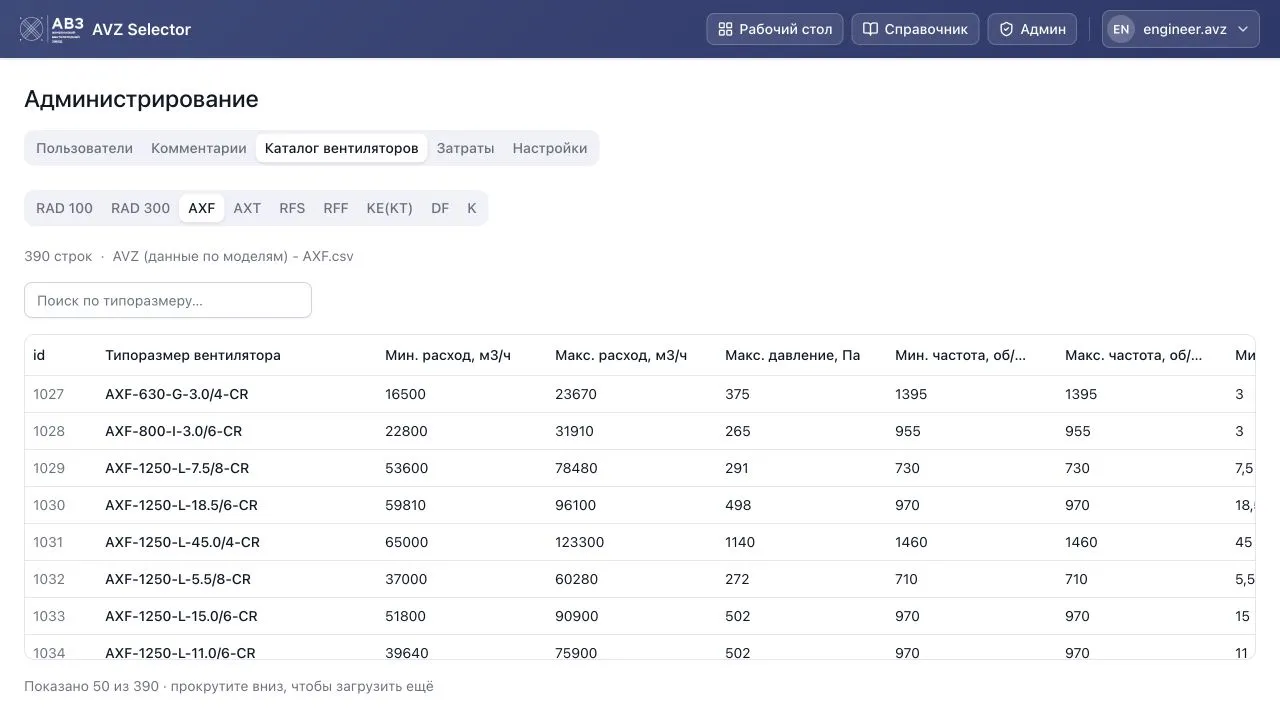Click max flow value 123300
1280x720 pixels.
click(x=579, y=542)
